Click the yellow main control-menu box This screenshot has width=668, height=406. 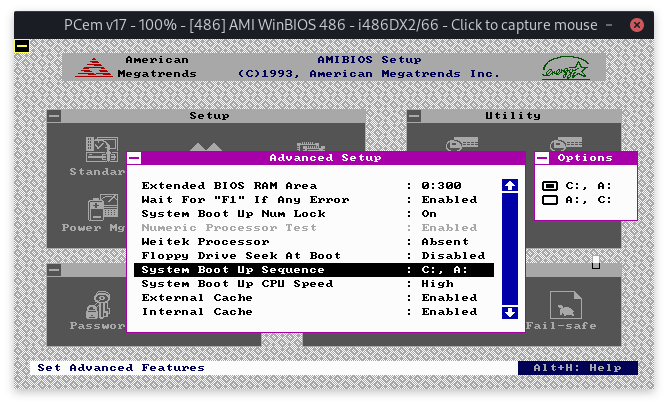[22, 46]
